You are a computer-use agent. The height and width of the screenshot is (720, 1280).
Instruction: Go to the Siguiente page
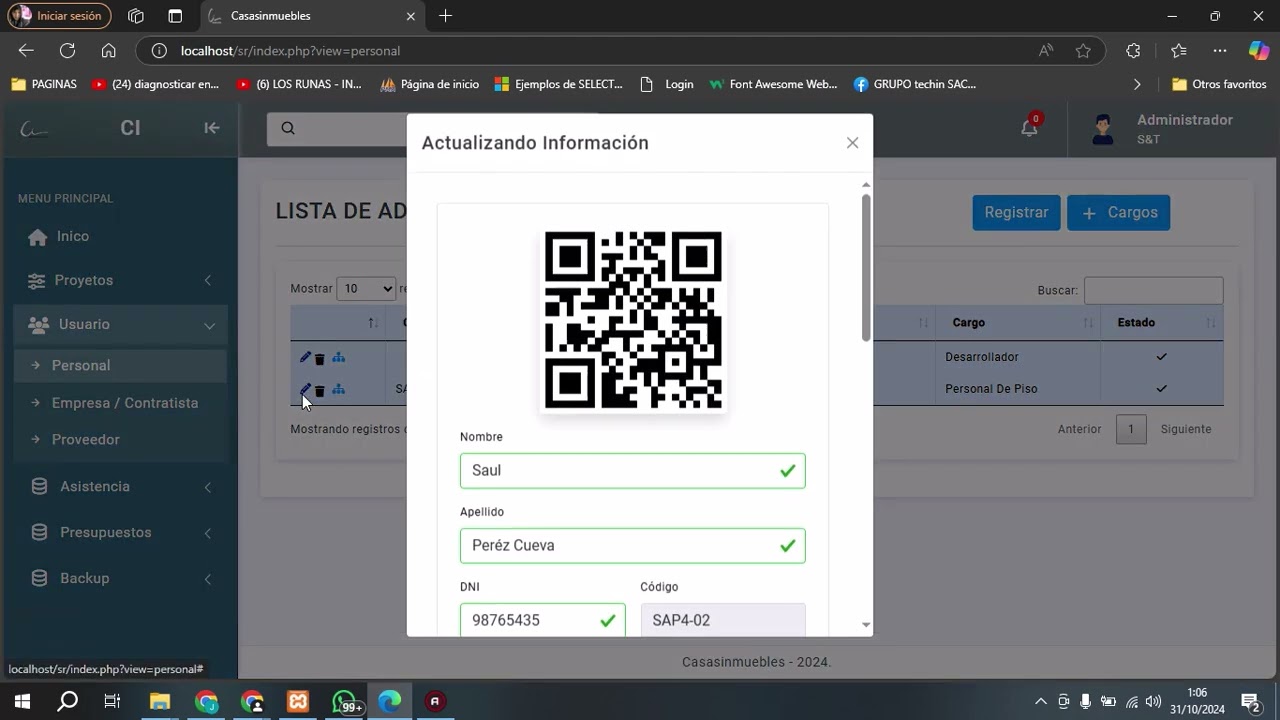tap(1186, 429)
